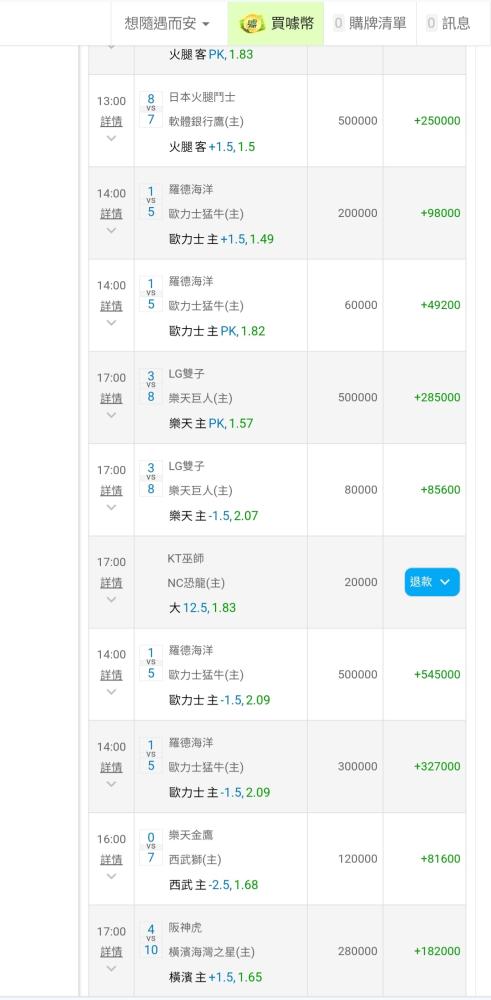Image resolution: width=491 pixels, height=1000 pixels.
Task: Click the blue 退款 dropdown button
Action: [432, 582]
